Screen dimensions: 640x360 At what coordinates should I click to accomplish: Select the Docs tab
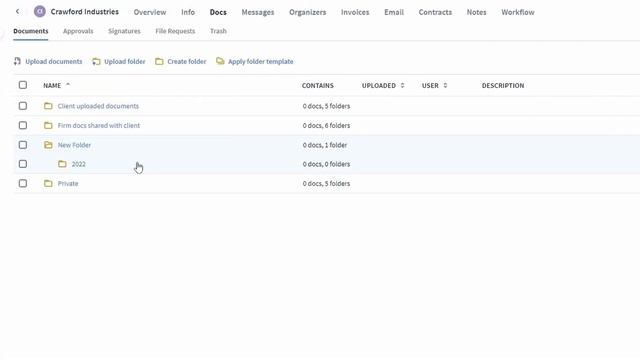point(218,12)
